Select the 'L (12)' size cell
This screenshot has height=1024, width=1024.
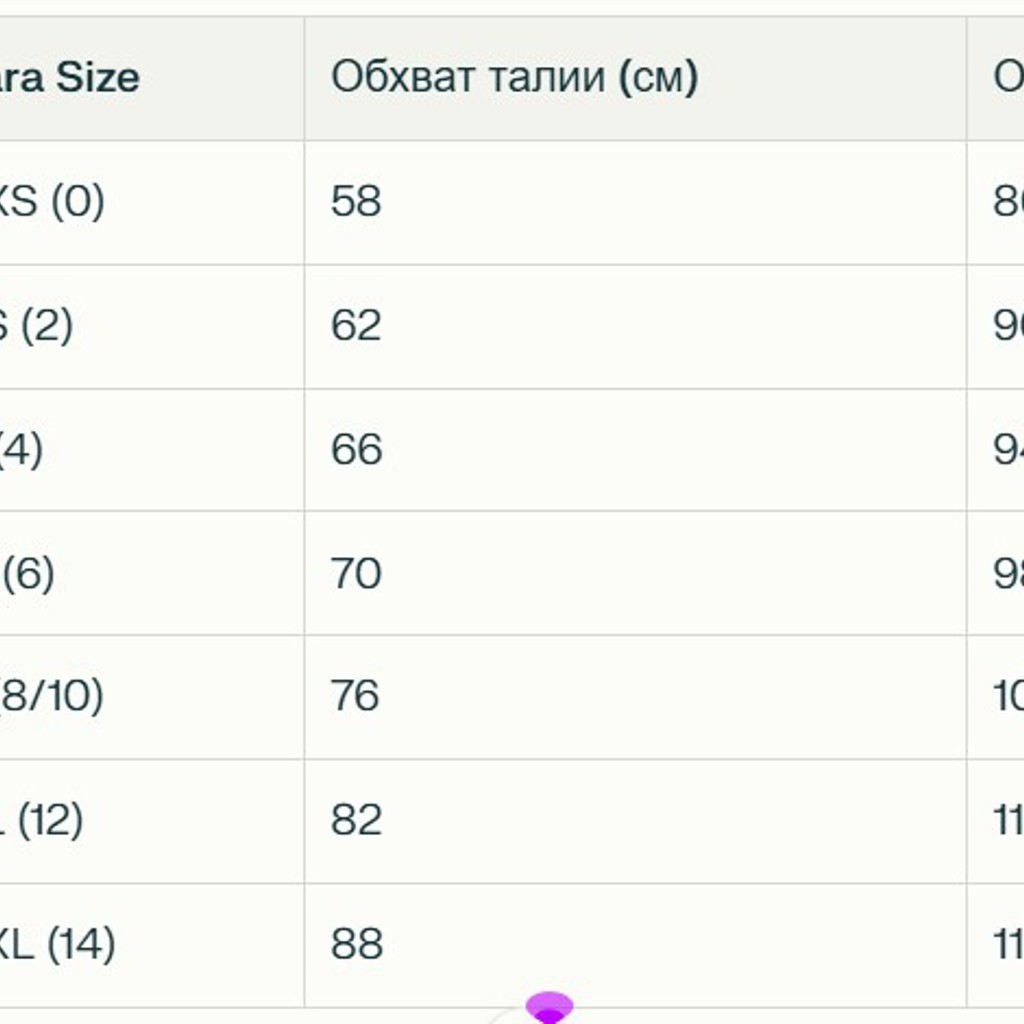tap(152, 821)
